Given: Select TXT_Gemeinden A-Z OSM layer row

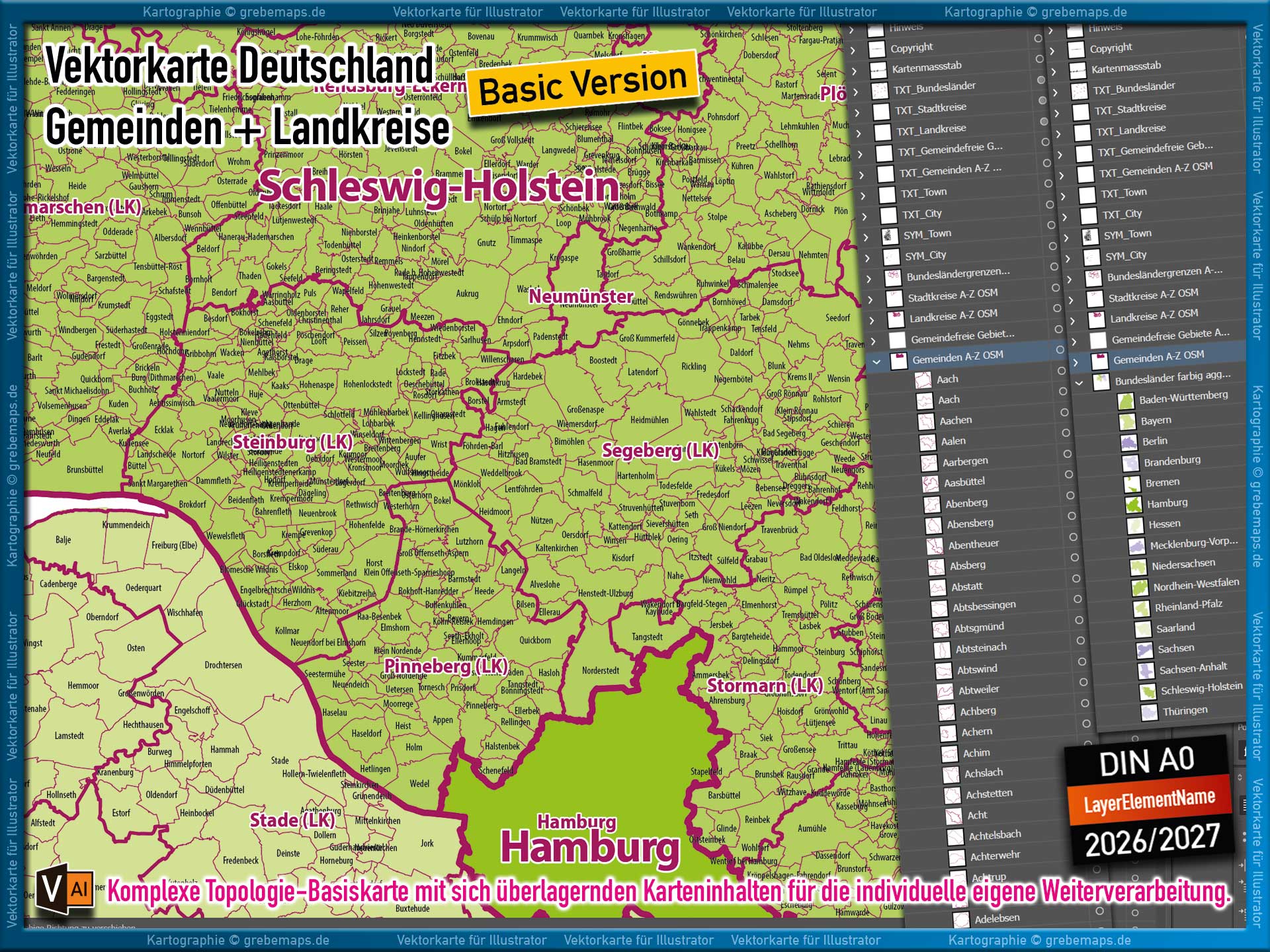Looking at the screenshot, I should click(1154, 171).
